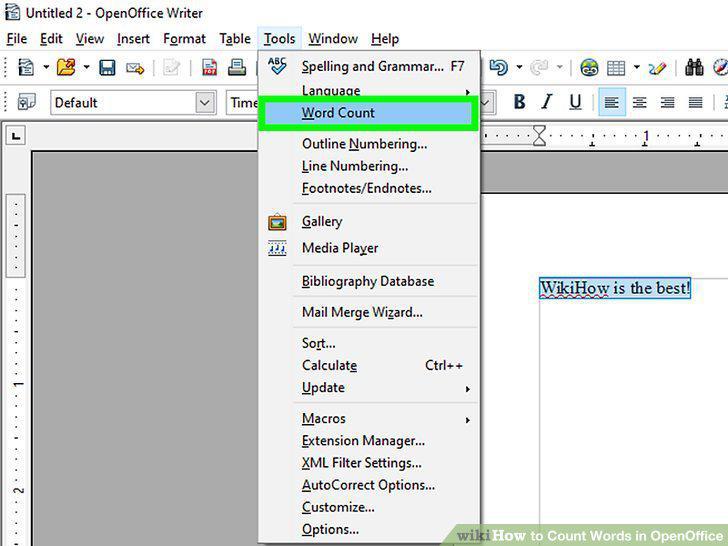Viewport: 728px width, 546px height.
Task: Expand the Table size dropdown arrow
Action: click(637, 68)
